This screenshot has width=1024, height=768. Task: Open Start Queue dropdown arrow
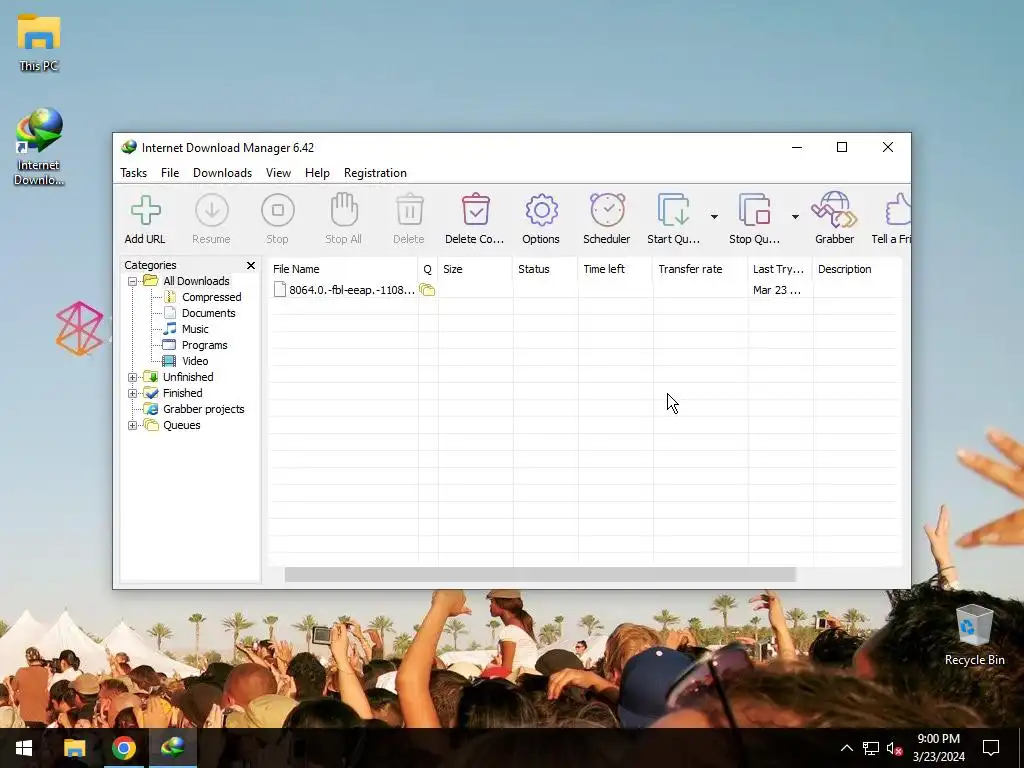[x=714, y=217]
